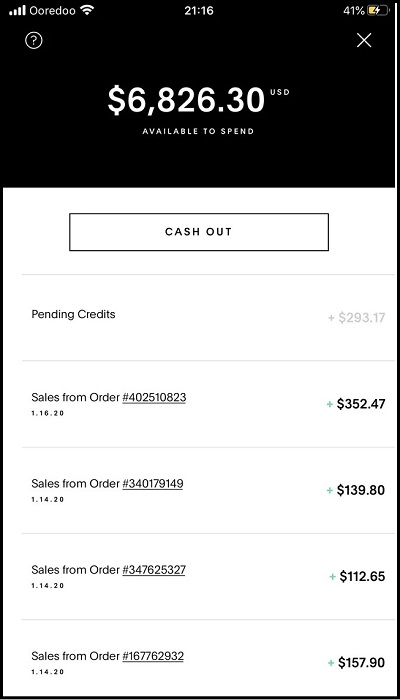The image size is (400, 700).
Task: Tap the 21:16 clock in status bar
Action: click(x=199, y=11)
